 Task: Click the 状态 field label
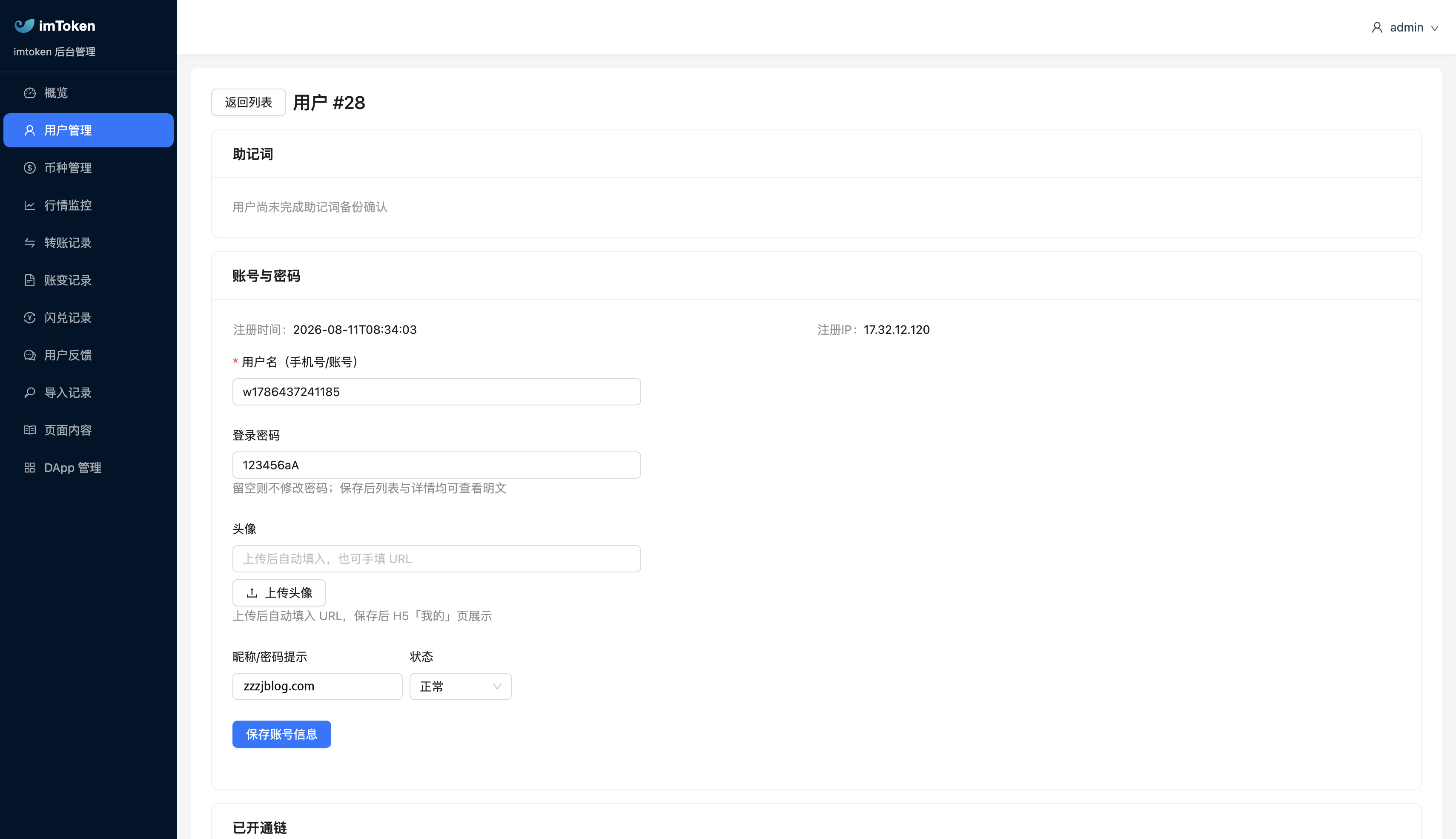click(x=421, y=657)
